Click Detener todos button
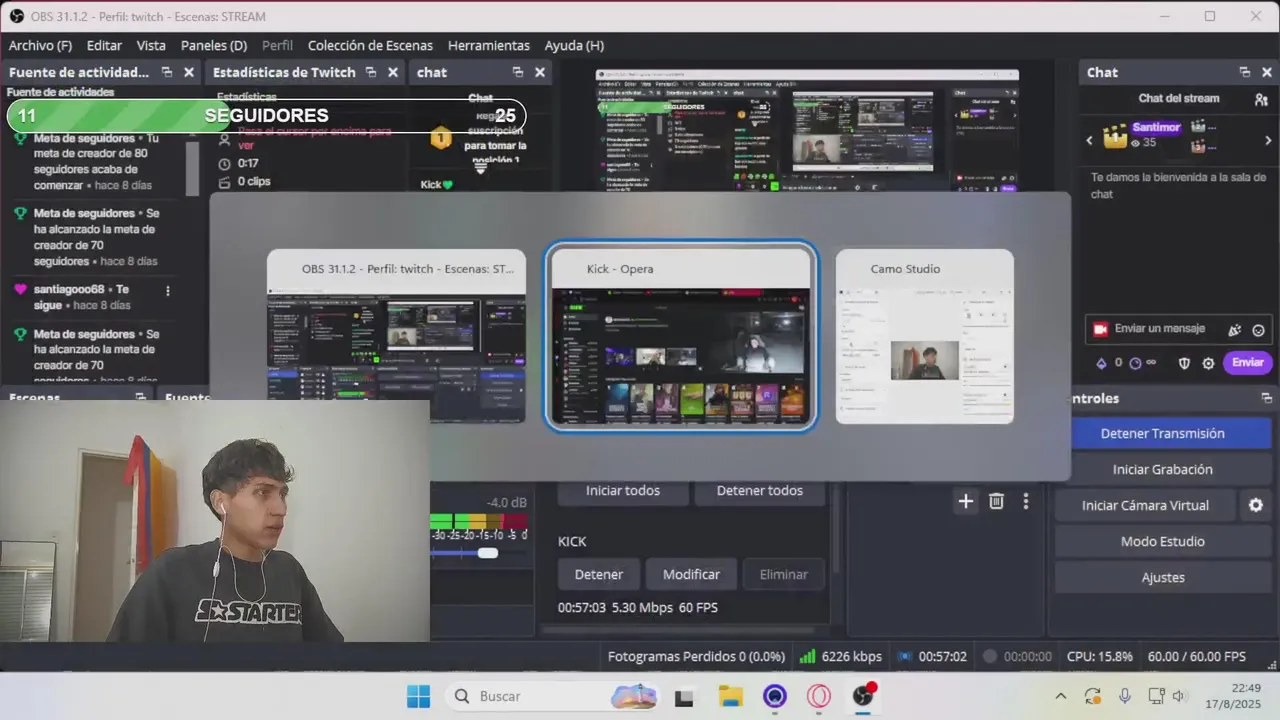The width and height of the screenshot is (1280, 720). click(x=760, y=490)
